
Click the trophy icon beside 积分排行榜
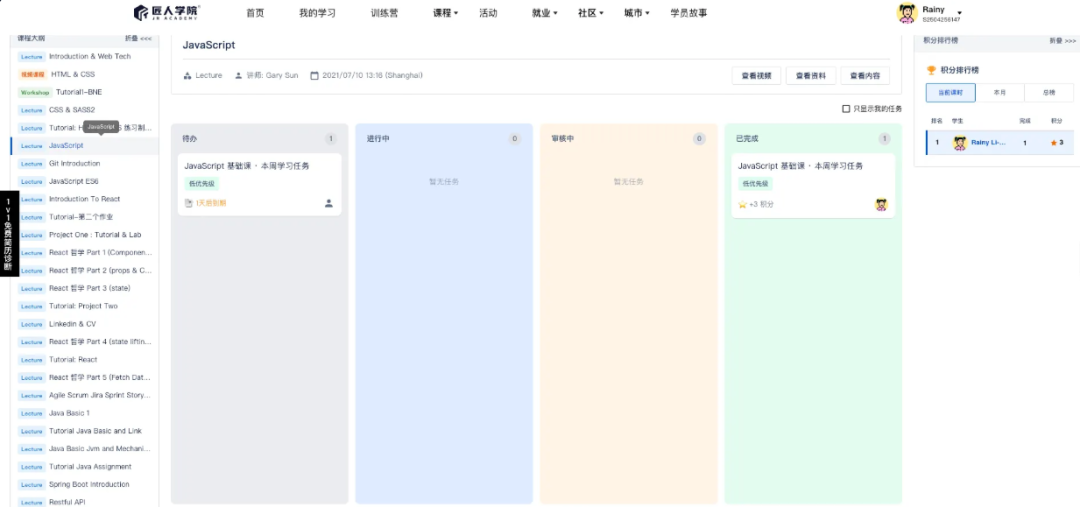point(931,71)
